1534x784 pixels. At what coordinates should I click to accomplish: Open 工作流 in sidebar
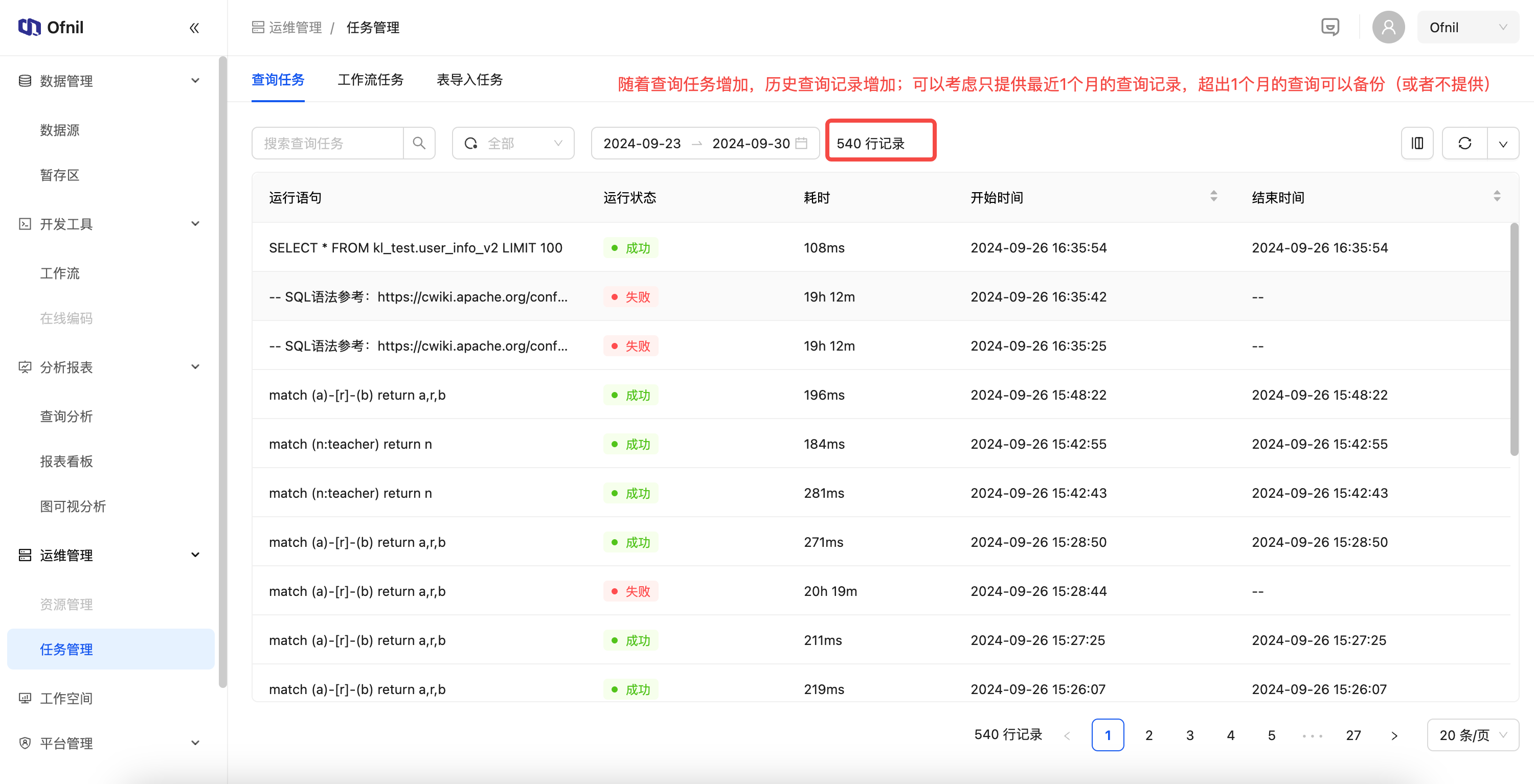59,273
